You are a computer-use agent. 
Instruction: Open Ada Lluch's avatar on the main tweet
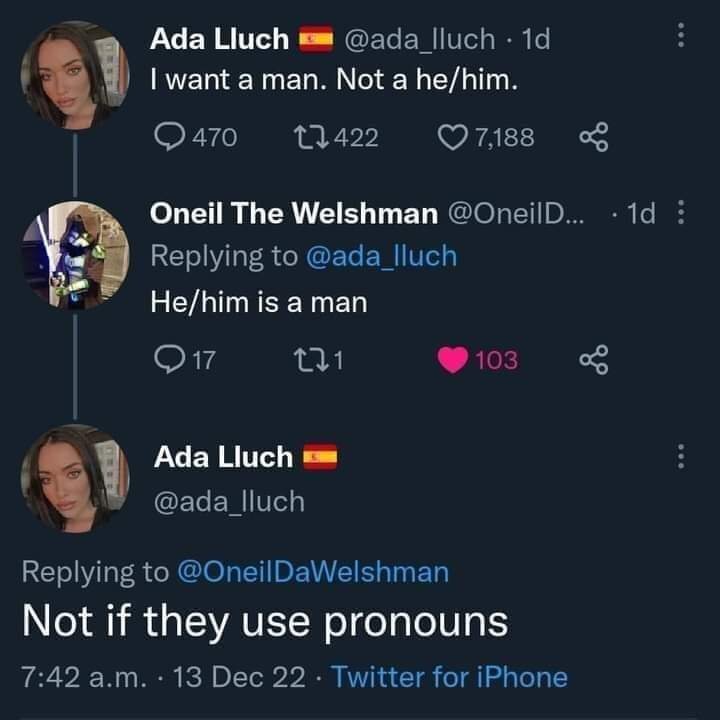(x=75, y=476)
